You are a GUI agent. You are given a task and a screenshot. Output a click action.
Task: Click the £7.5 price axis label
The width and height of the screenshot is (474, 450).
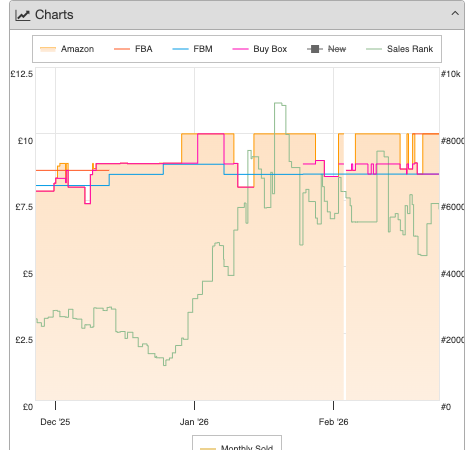[24, 207]
